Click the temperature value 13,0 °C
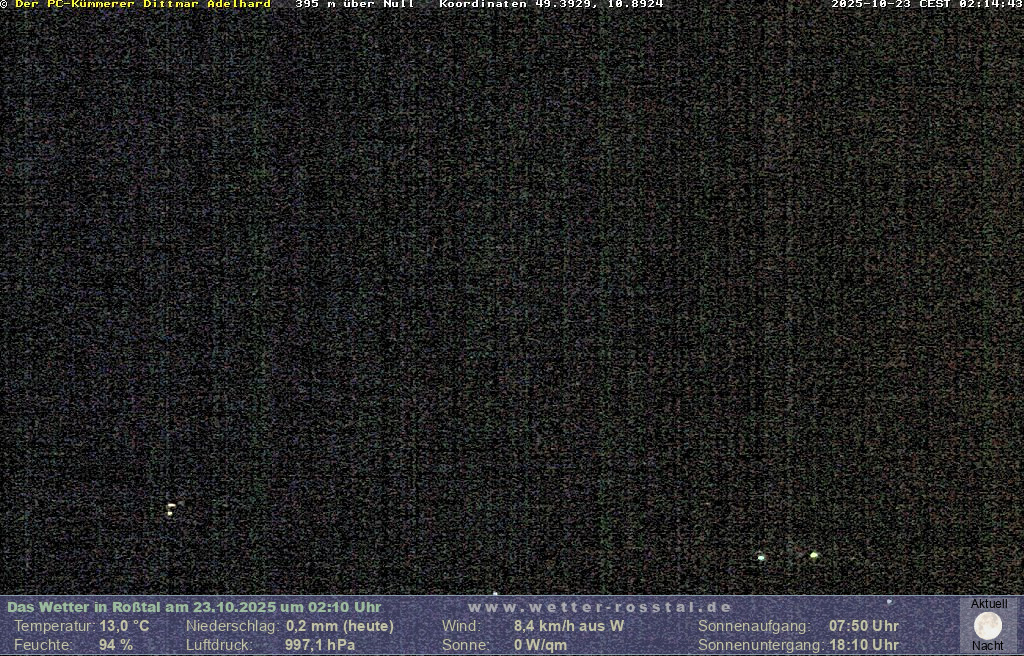 (124, 626)
